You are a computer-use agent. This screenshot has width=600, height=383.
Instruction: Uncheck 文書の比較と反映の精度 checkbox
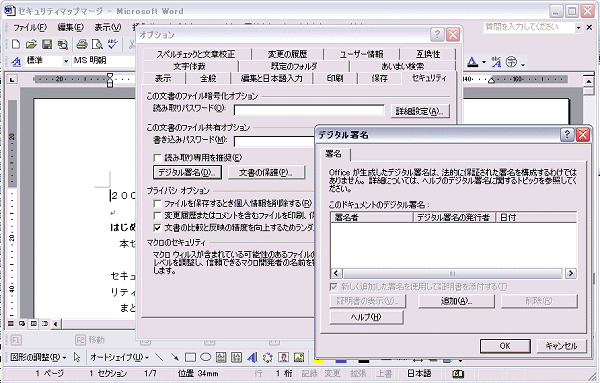pyautogui.click(x=157, y=228)
